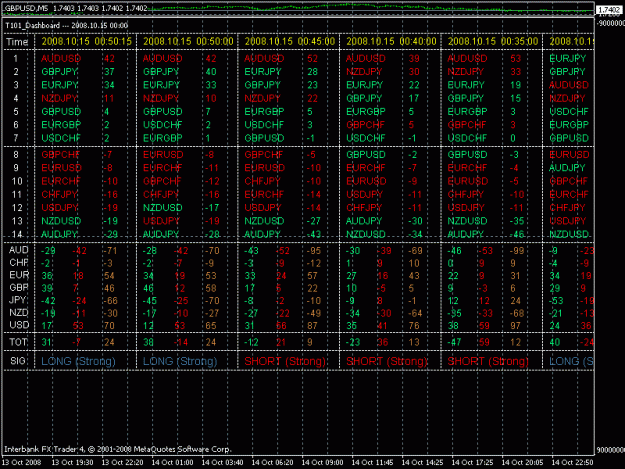Click NZDJPY value 30 in 00:40:00 column
Viewport: 625px width, 469px height.
click(414, 72)
